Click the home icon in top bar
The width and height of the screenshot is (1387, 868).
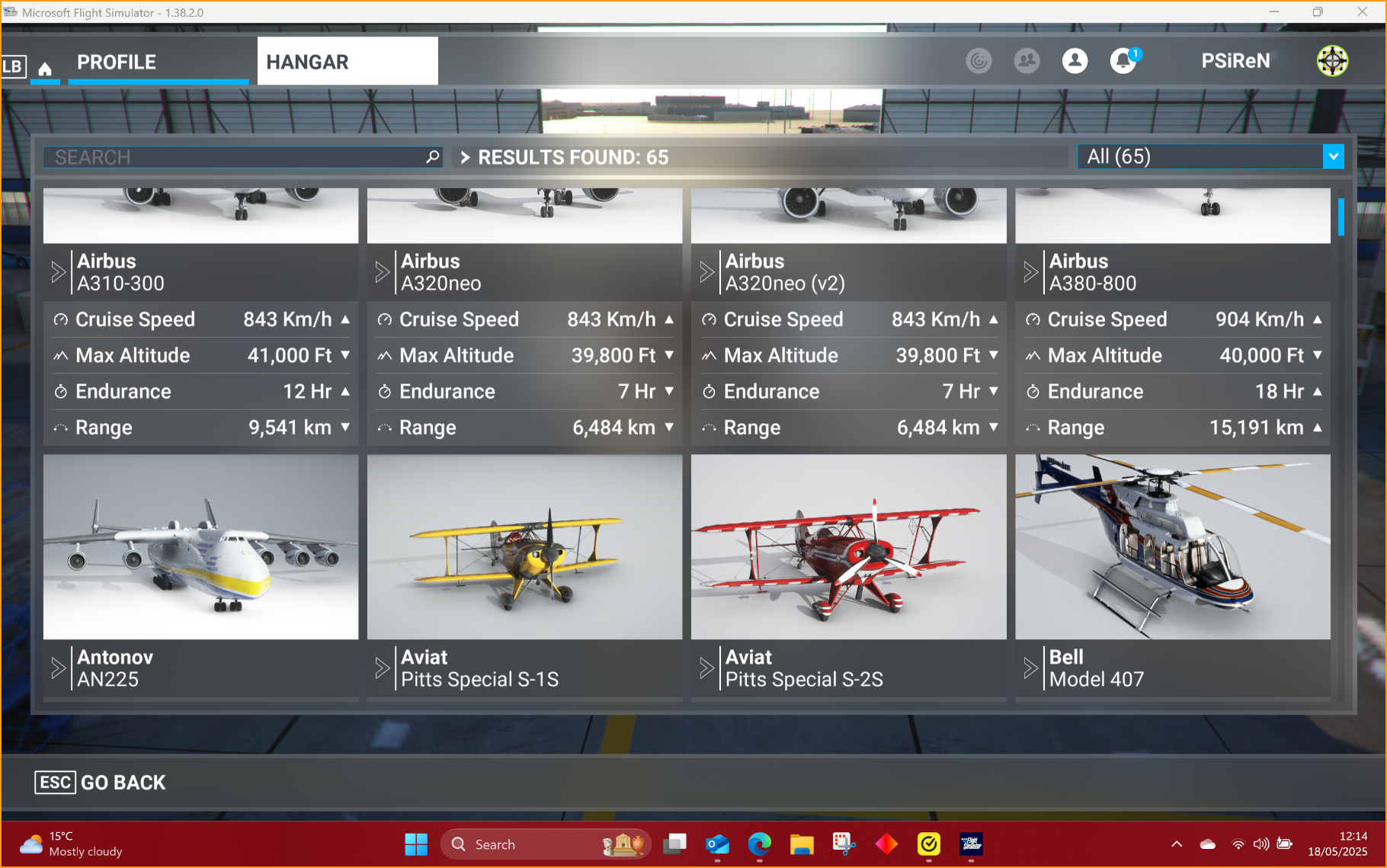[45, 69]
